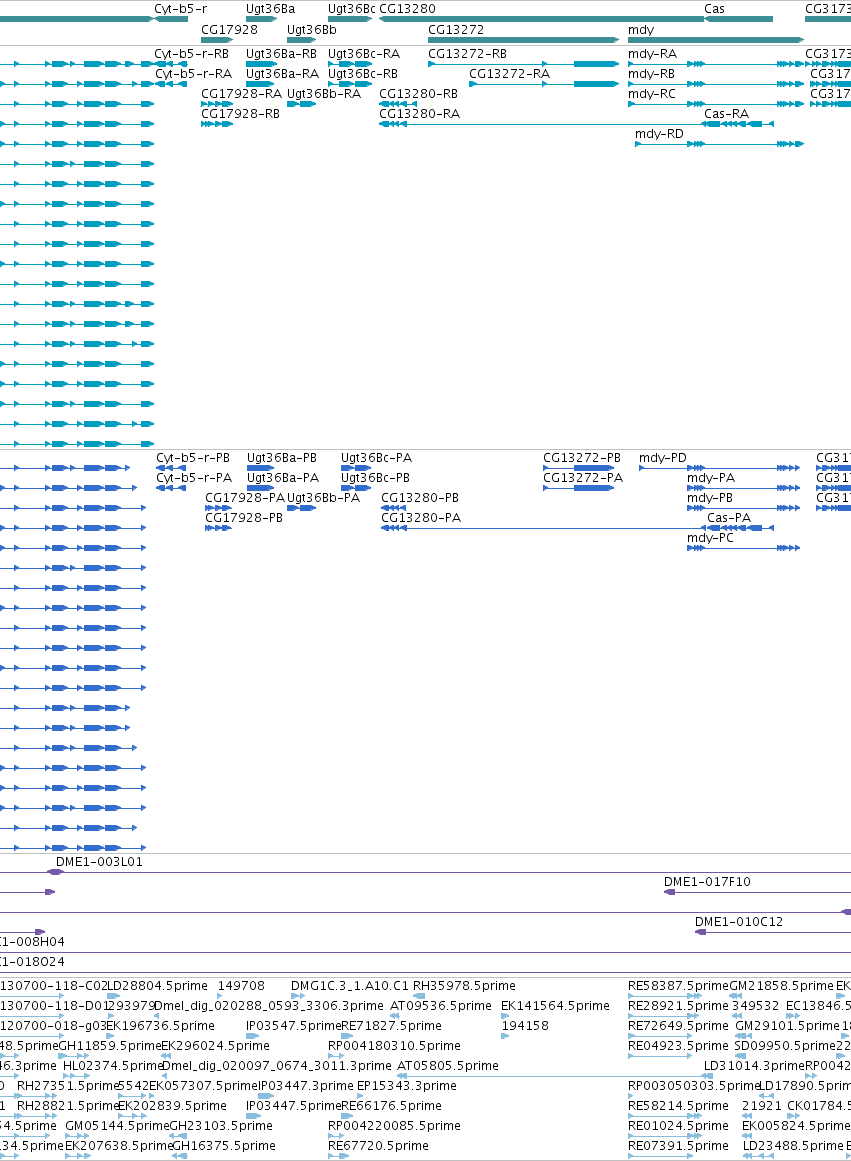This screenshot has height=1161, width=851.
Task: Select transcript Ugt36Ba-RB
Action: pyautogui.click(x=281, y=54)
